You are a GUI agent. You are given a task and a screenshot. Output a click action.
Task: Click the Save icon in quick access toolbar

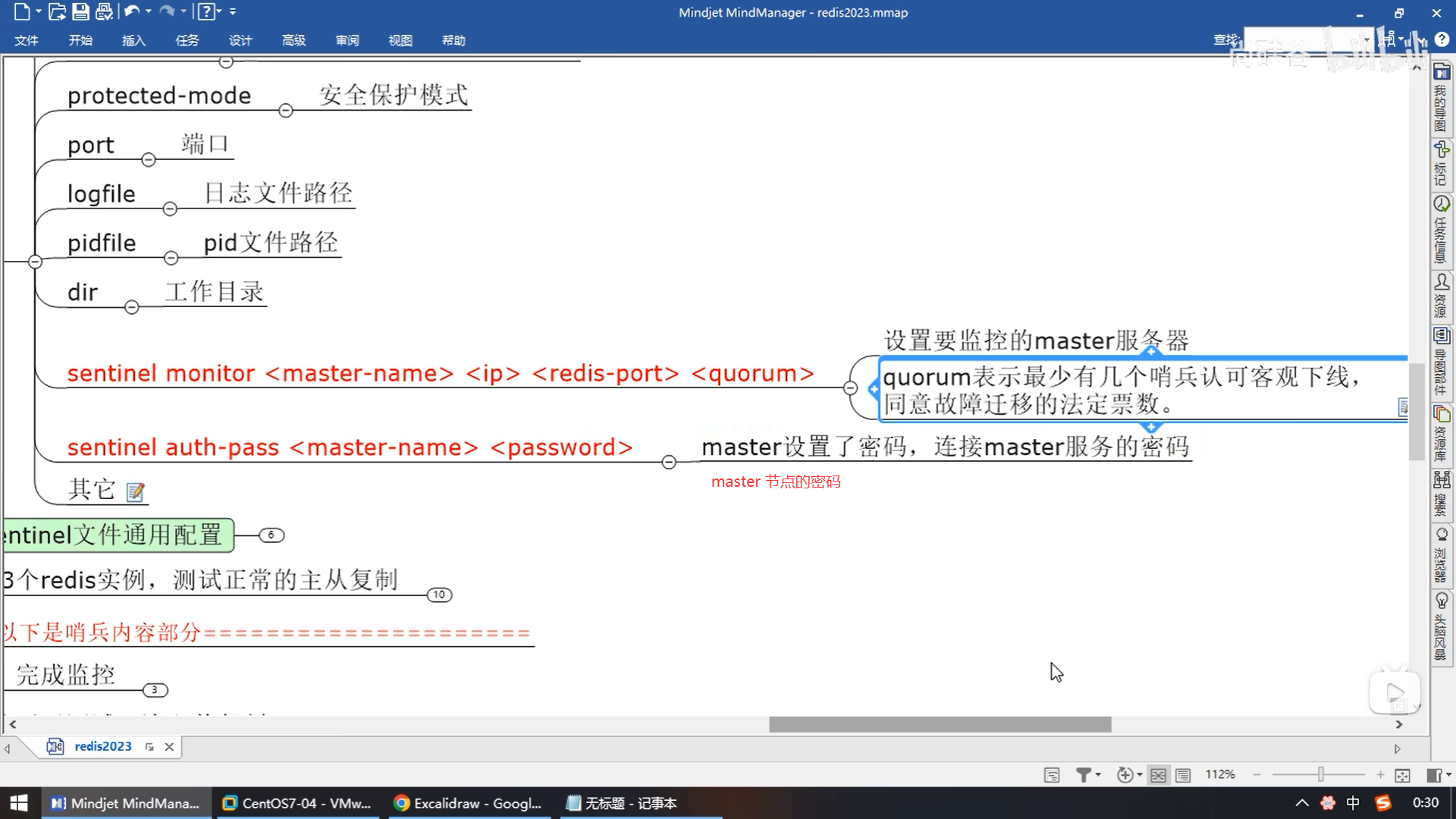80,11
